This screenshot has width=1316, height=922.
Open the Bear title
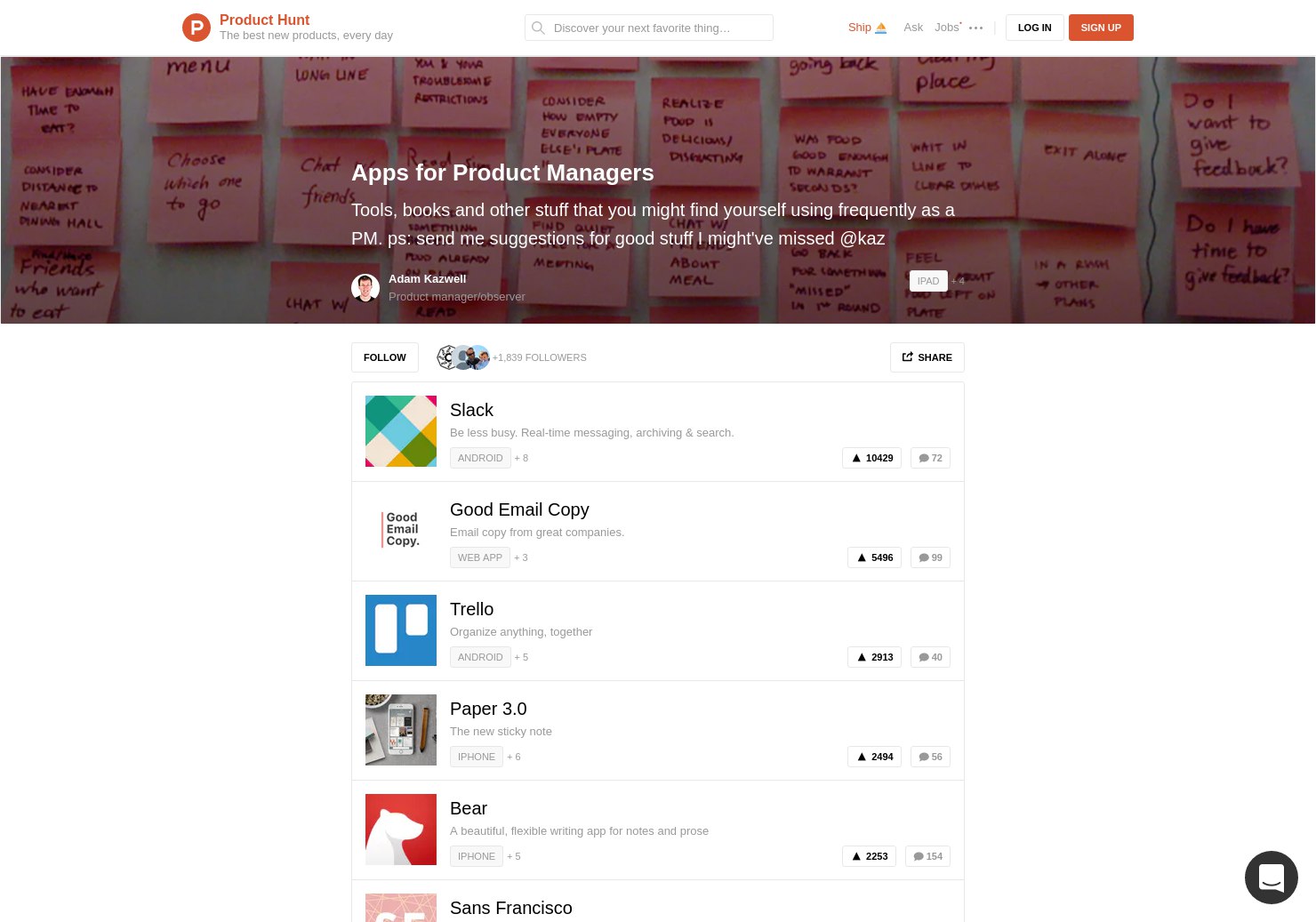pyautogui.click(x=469, y=808)
